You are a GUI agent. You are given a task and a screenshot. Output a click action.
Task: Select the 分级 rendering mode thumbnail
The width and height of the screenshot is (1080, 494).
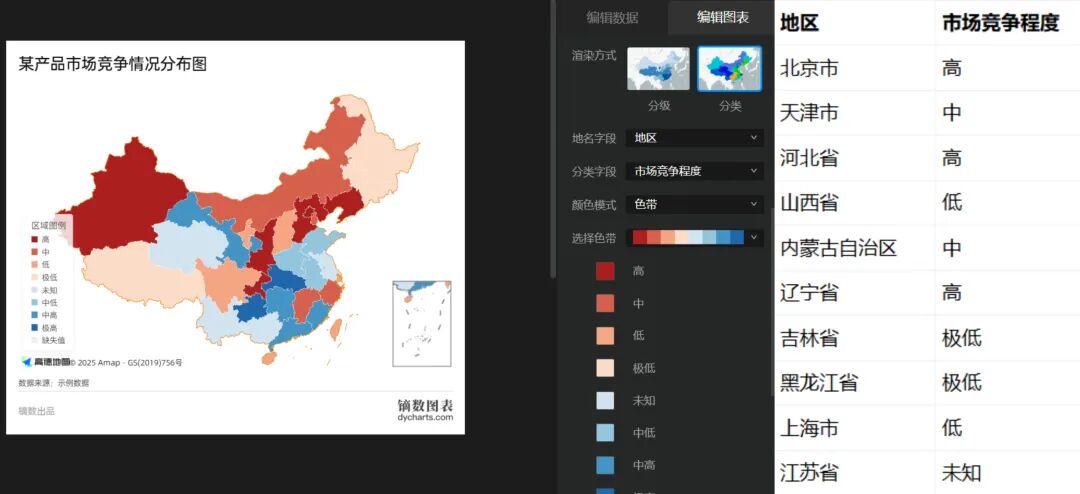[x=658, y=69]
